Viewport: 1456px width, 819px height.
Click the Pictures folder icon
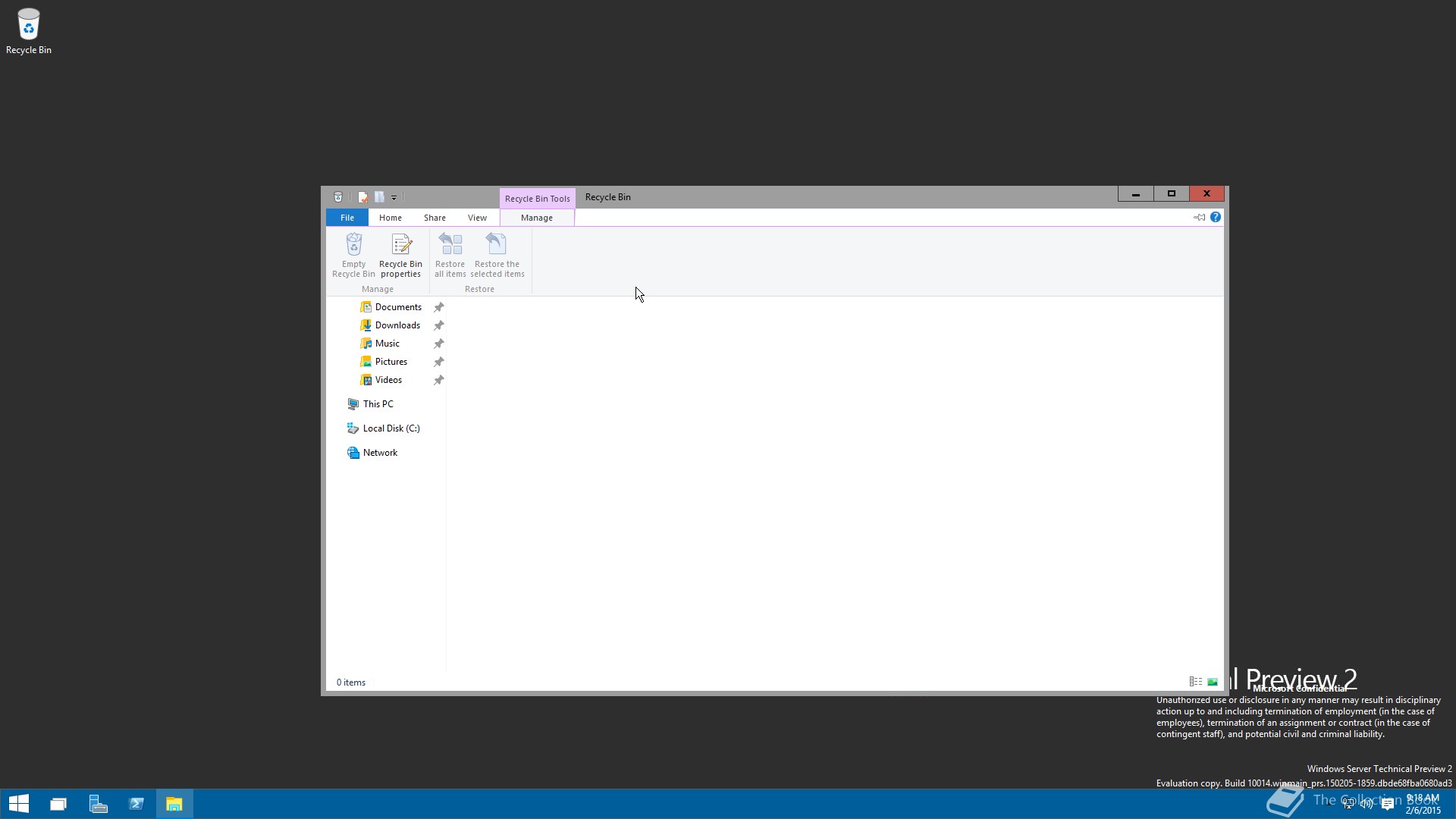(x=366, y=362)
